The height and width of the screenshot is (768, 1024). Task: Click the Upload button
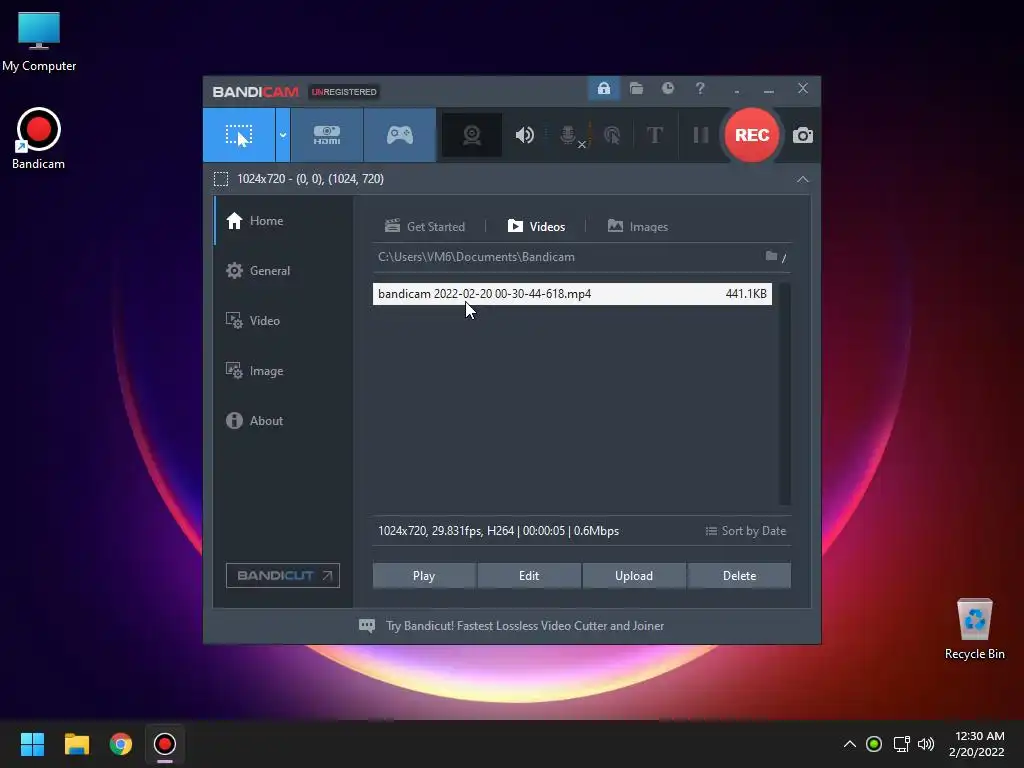point(634,575)
